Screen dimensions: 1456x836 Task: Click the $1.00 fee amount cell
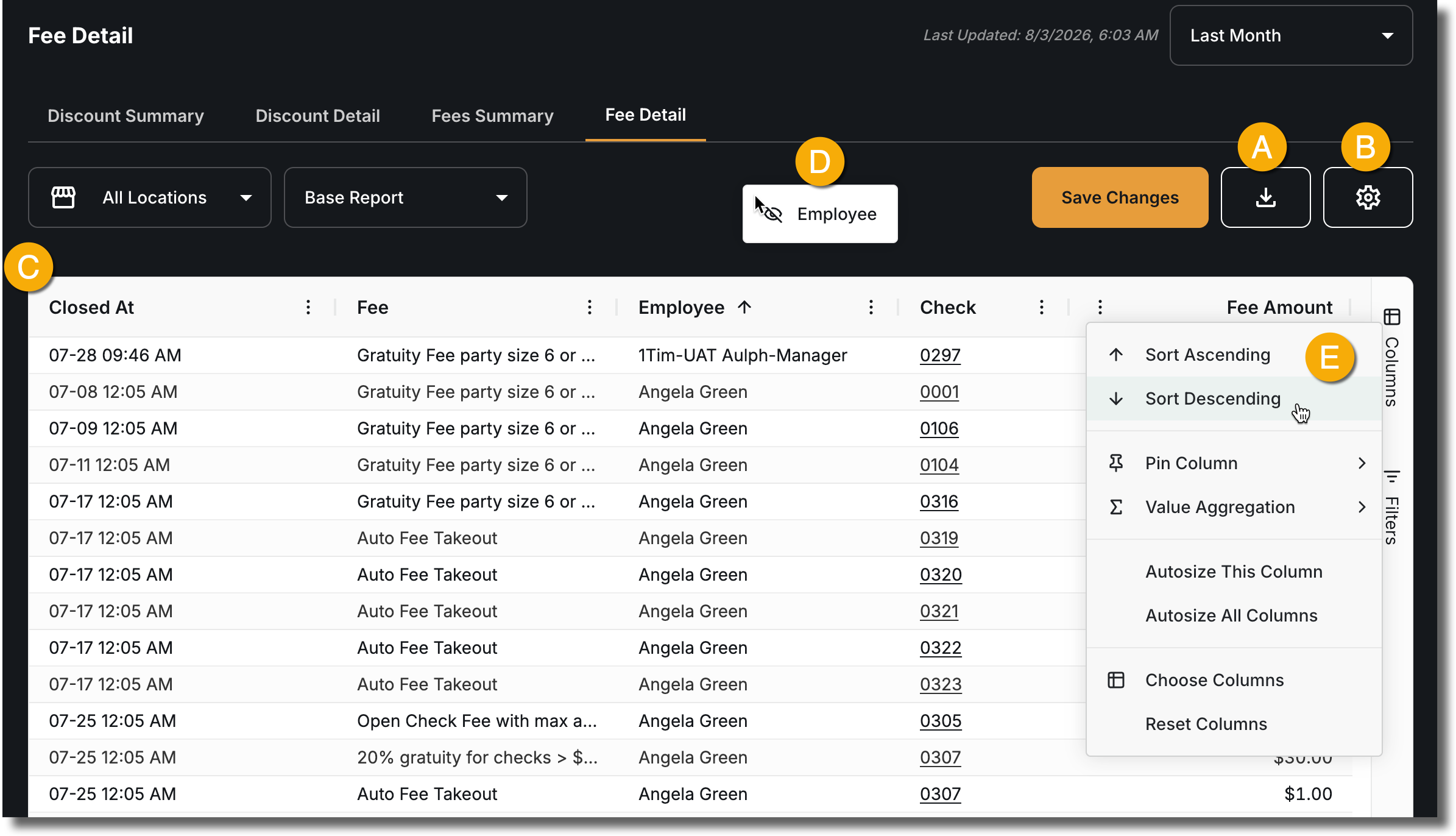point(1308,794)
